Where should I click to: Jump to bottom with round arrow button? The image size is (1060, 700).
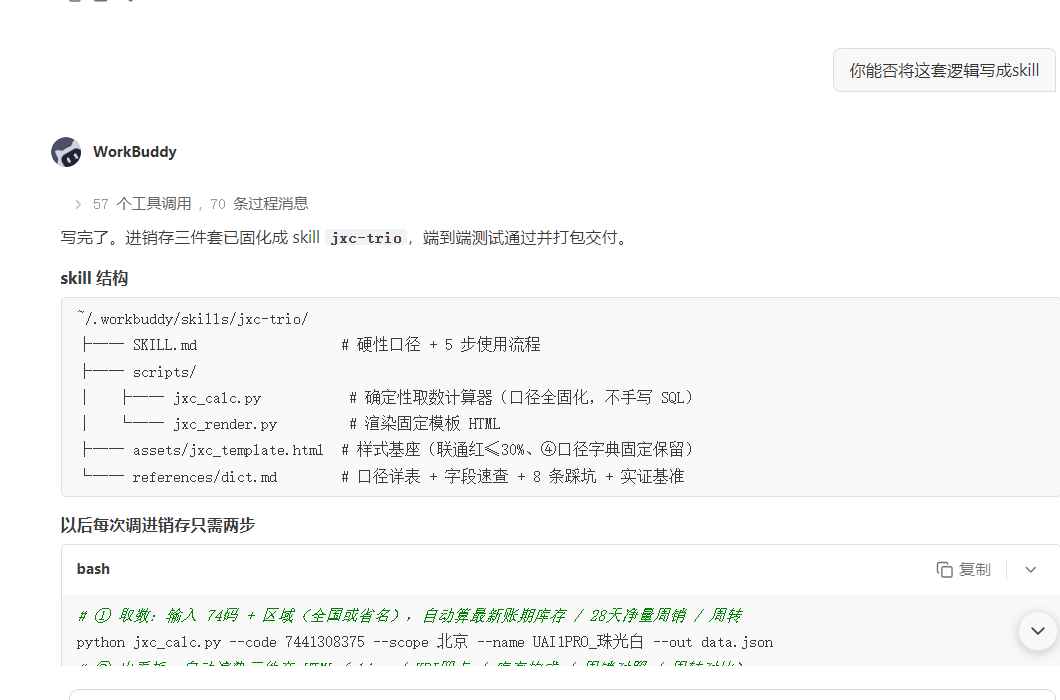click(1038, 630)
